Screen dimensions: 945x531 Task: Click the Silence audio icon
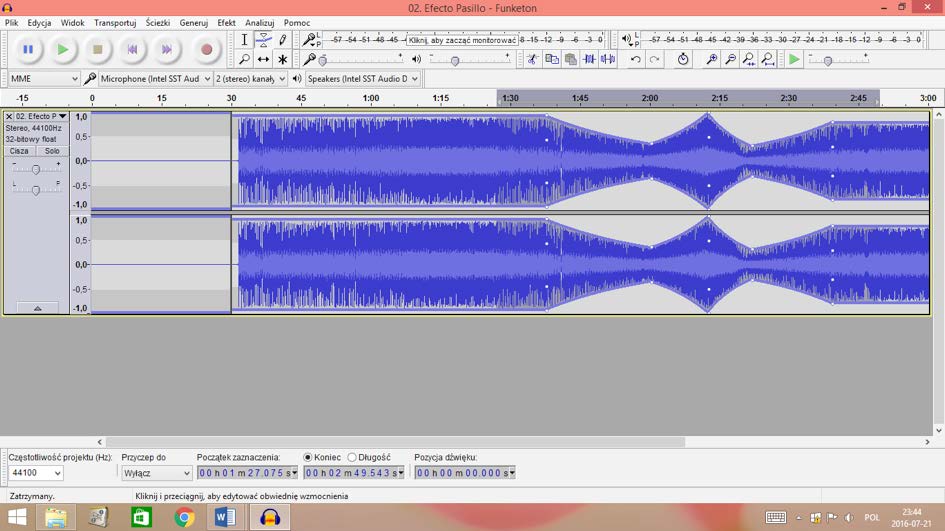point(608,59)
